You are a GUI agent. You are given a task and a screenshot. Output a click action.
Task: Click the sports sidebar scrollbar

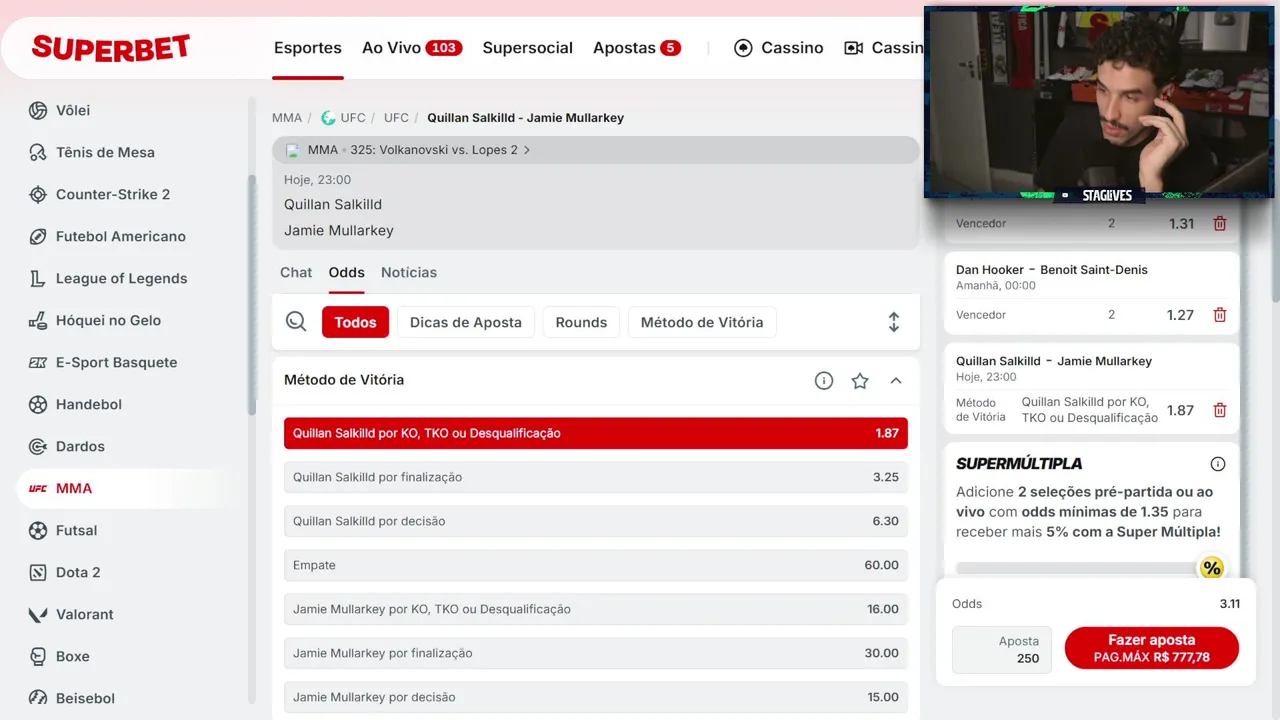pos(252,295)
